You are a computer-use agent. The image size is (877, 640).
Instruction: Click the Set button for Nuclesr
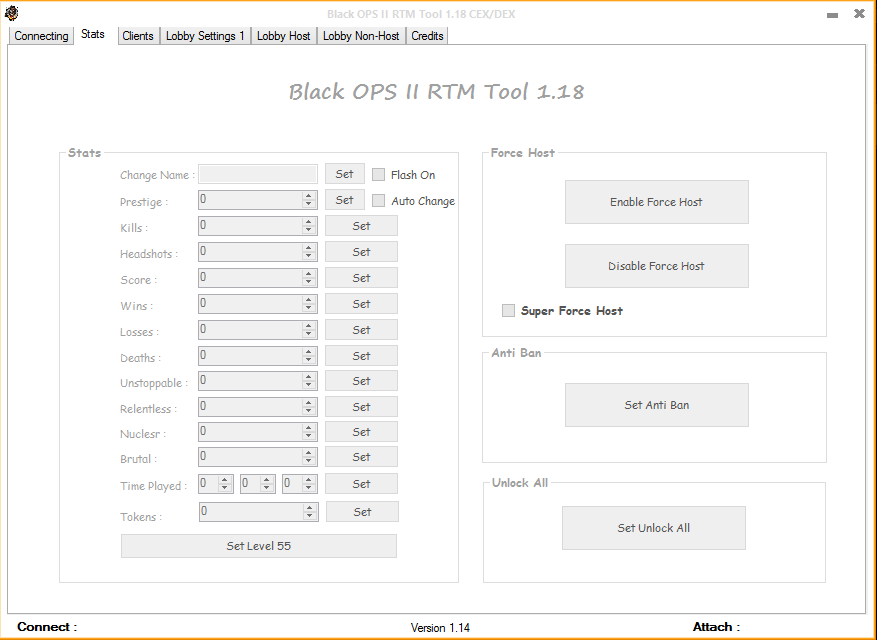coord(361,432)
